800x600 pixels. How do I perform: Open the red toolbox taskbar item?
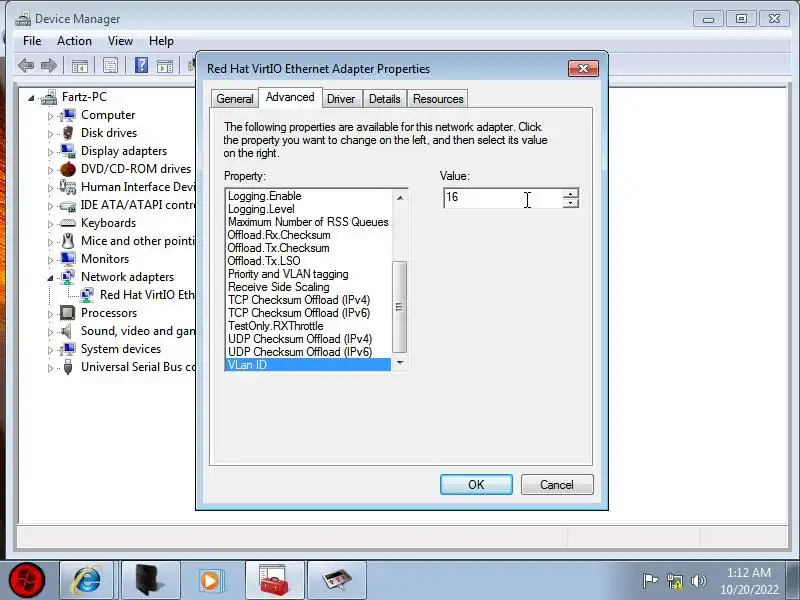pyautogui.click(x=274, y=581)
